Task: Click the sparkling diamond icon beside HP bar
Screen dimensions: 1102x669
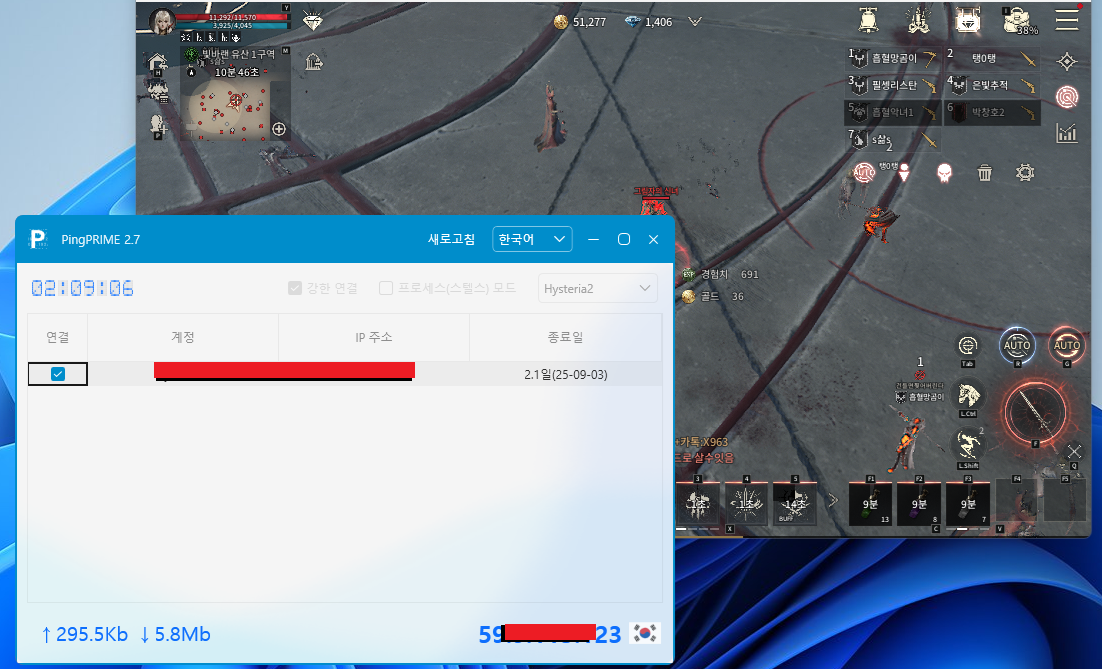Action: tap(313, 20)
